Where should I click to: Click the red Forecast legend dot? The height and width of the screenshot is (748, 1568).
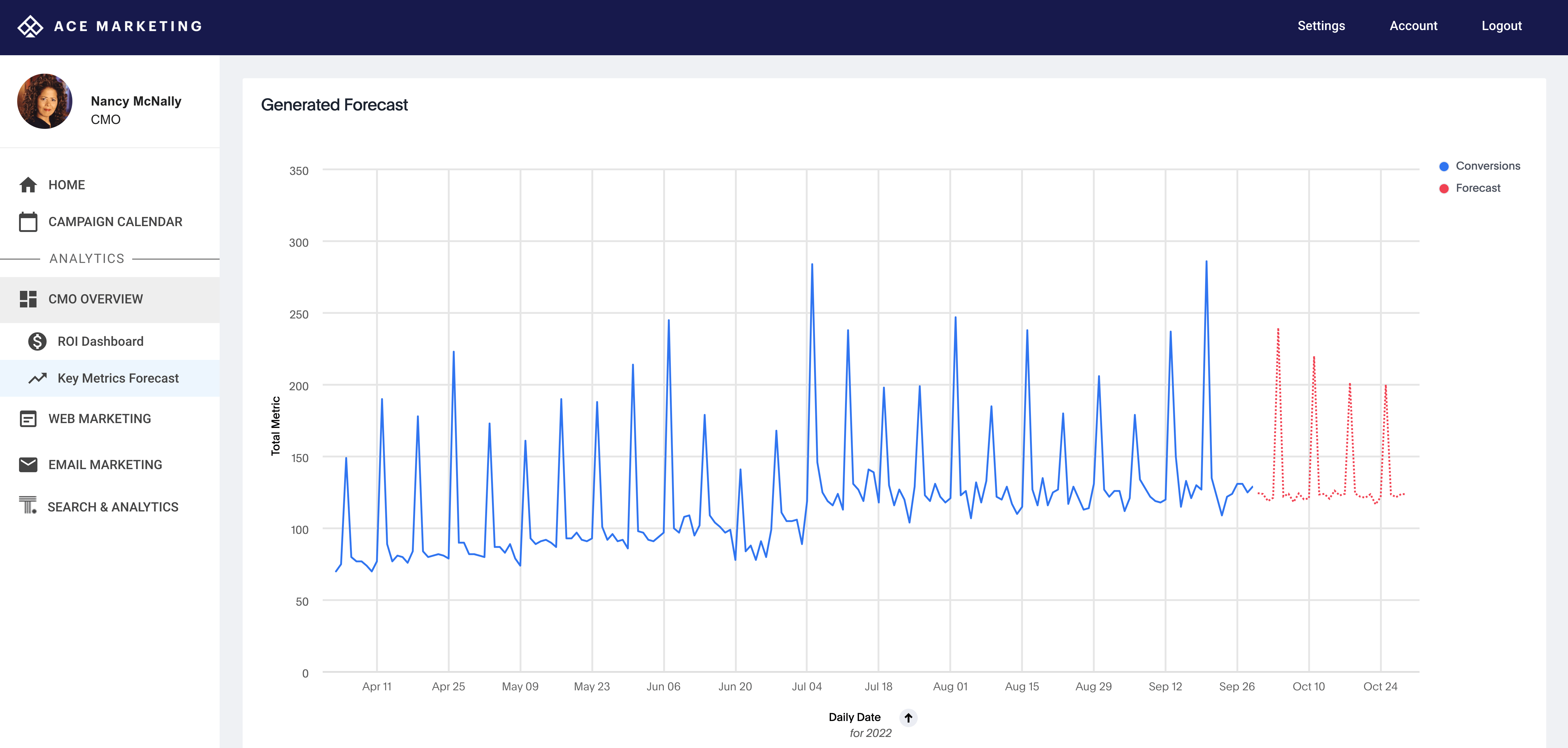pyautogui.click(x=1444, y=189)
